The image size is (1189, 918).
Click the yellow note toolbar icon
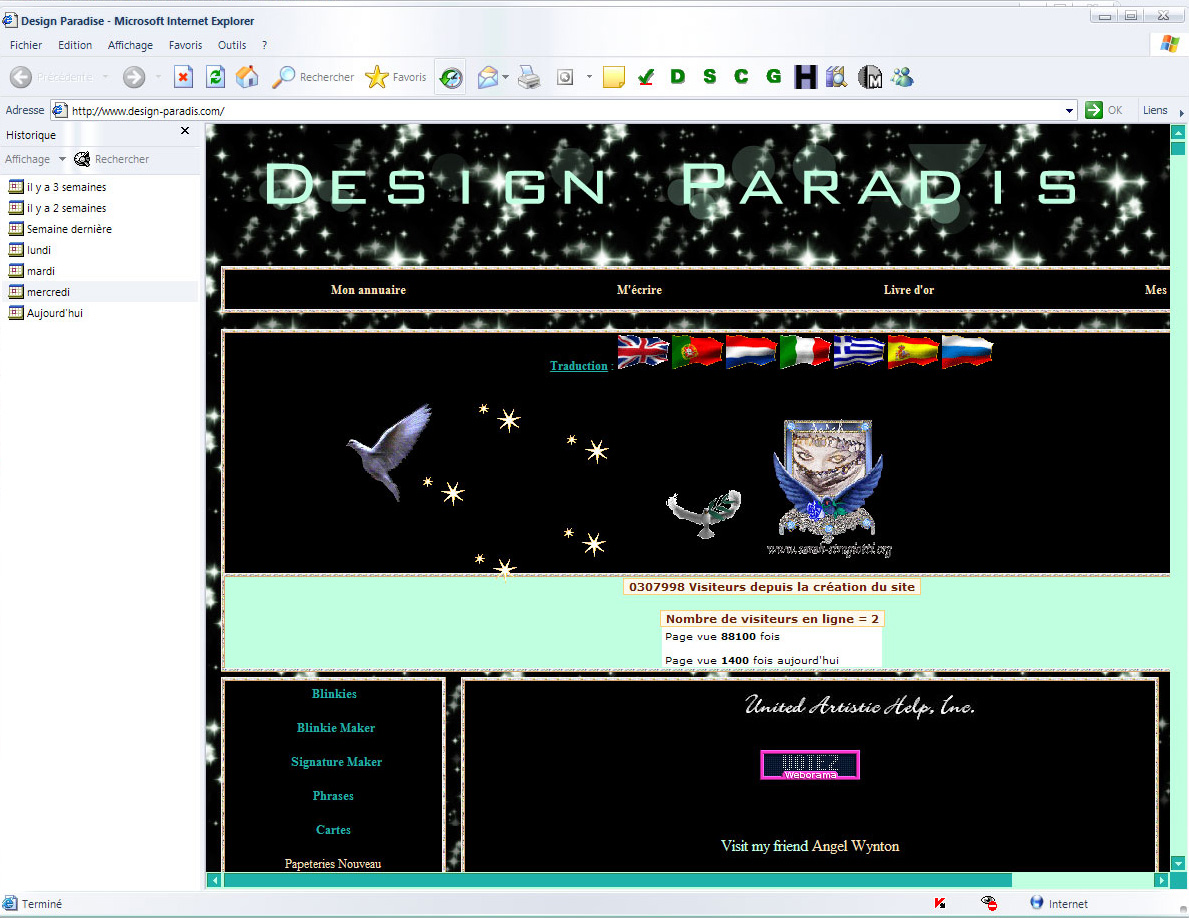(613, 77)
